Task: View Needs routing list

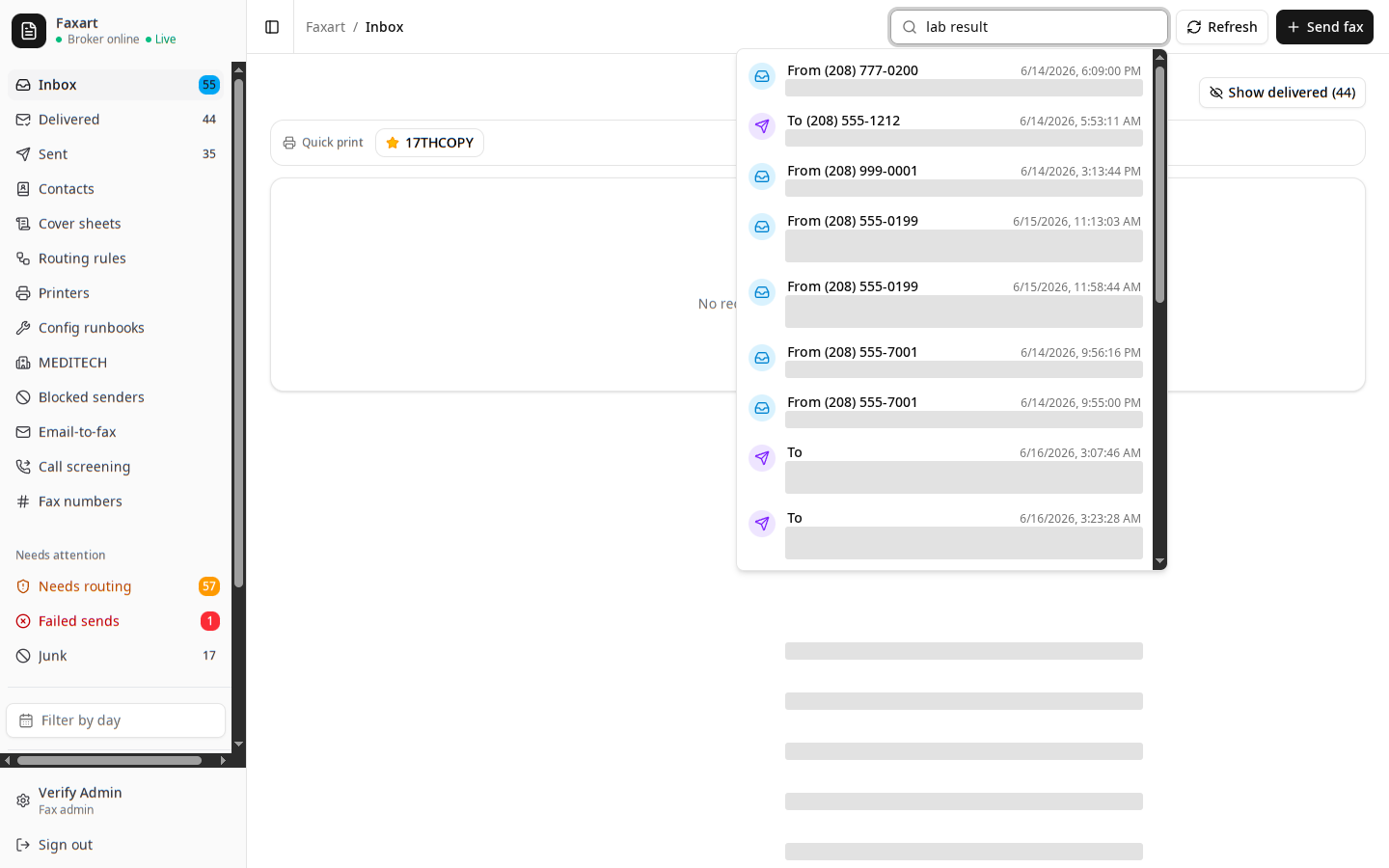Action: click(116, 586)
